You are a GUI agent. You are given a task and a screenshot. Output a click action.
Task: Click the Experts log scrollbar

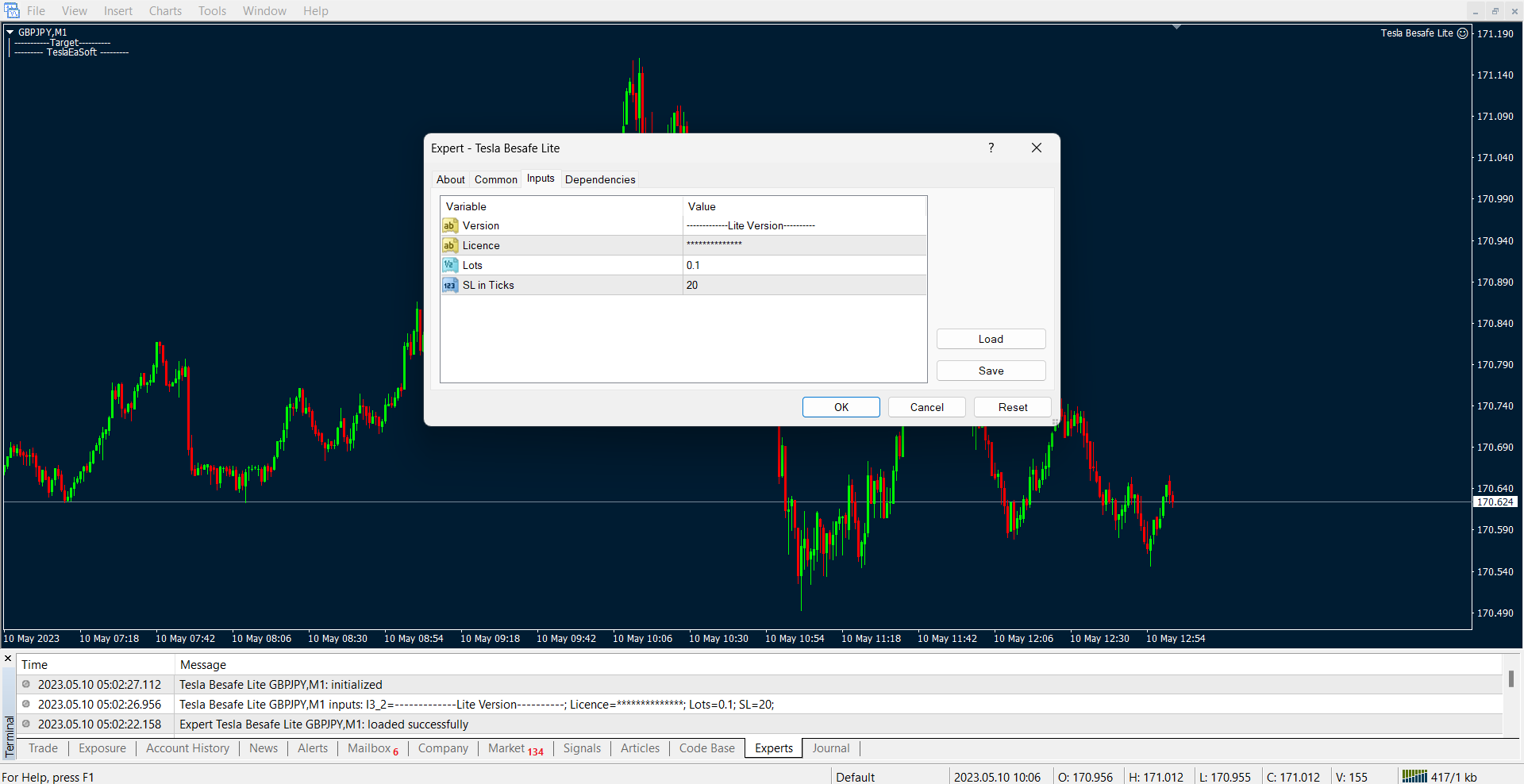tap(1511, 679)
